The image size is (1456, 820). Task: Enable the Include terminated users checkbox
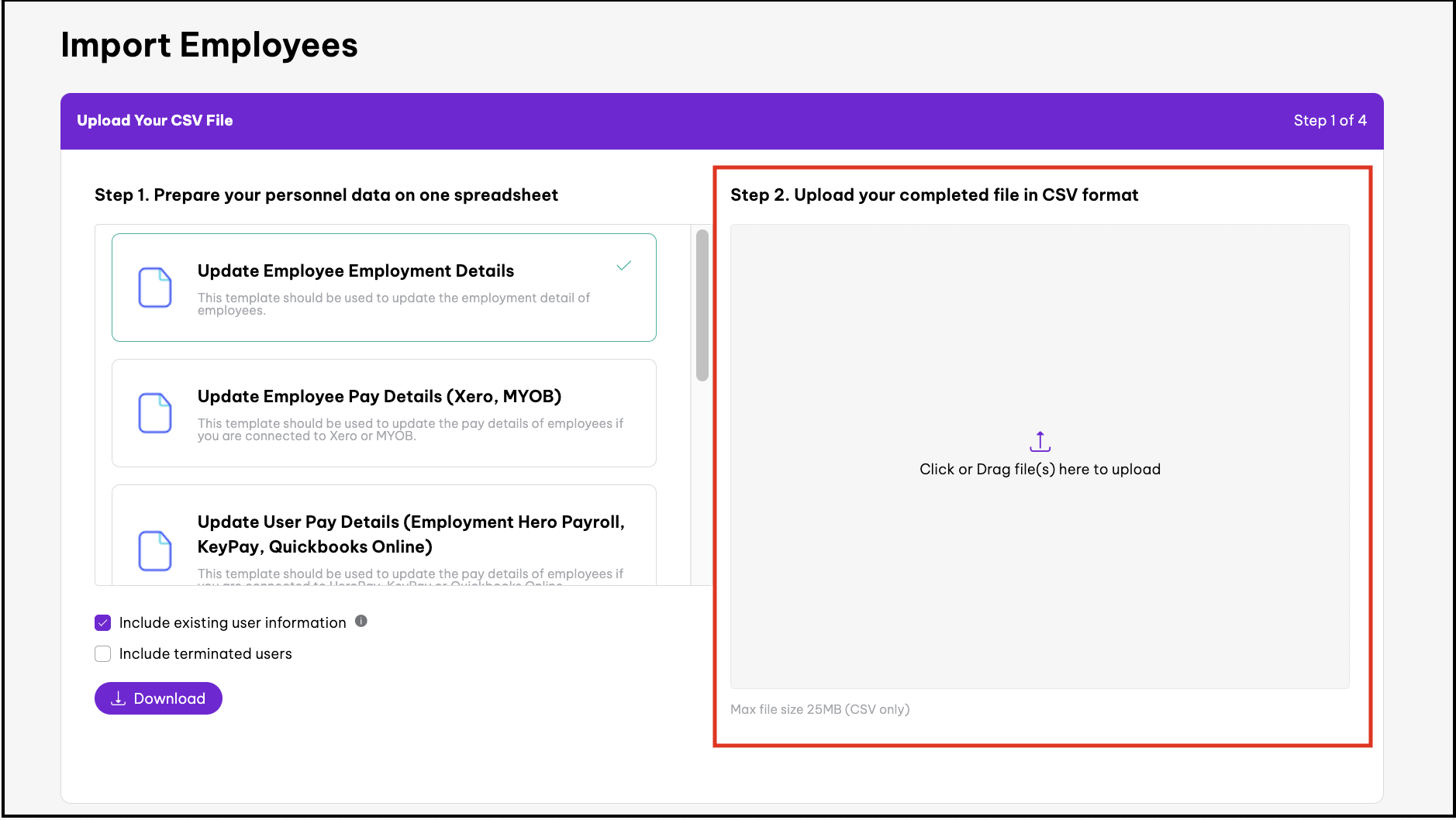coord(103,653)
